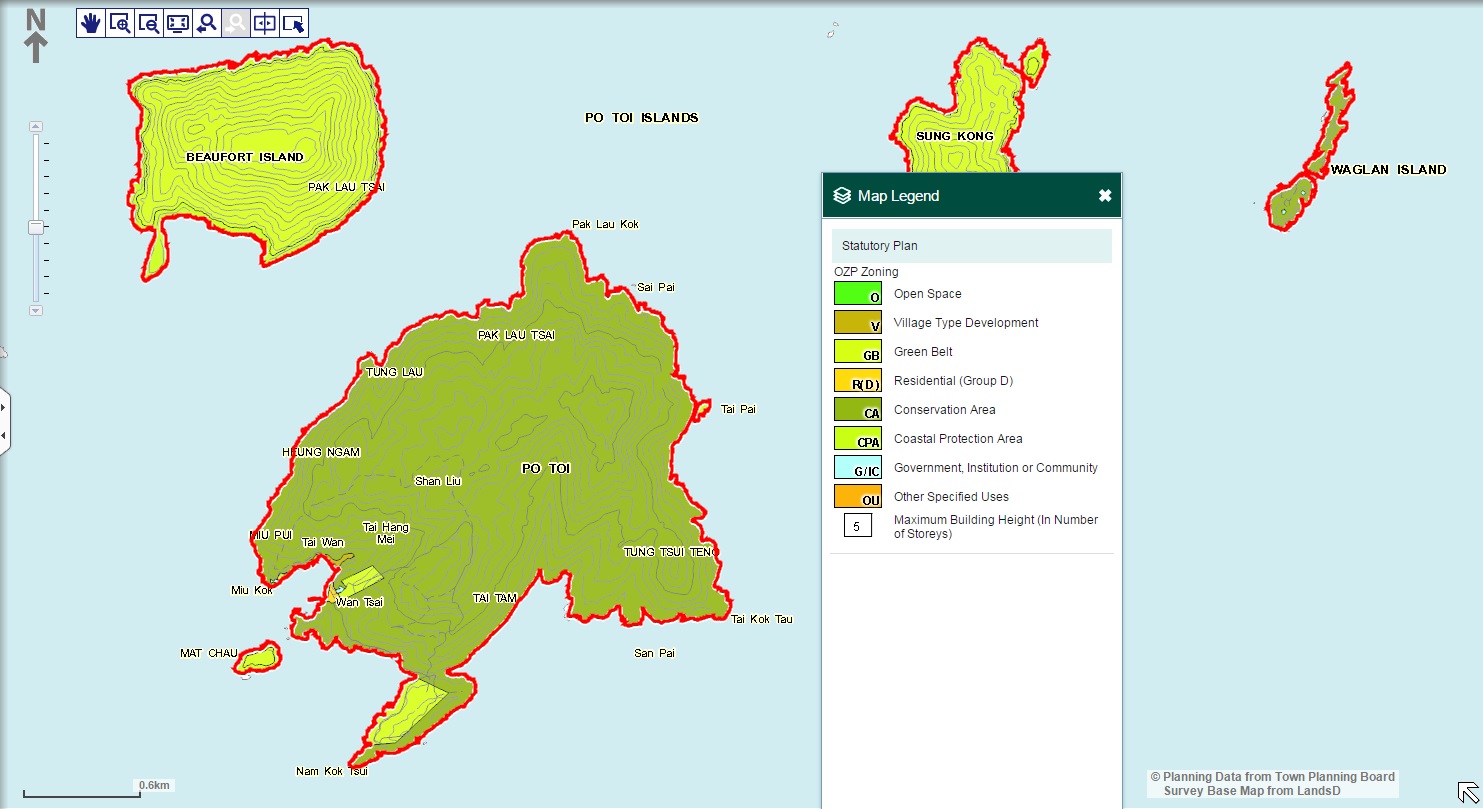Click the PO TOI island label
1483x809 pixels.
click(x=545, y=468)
